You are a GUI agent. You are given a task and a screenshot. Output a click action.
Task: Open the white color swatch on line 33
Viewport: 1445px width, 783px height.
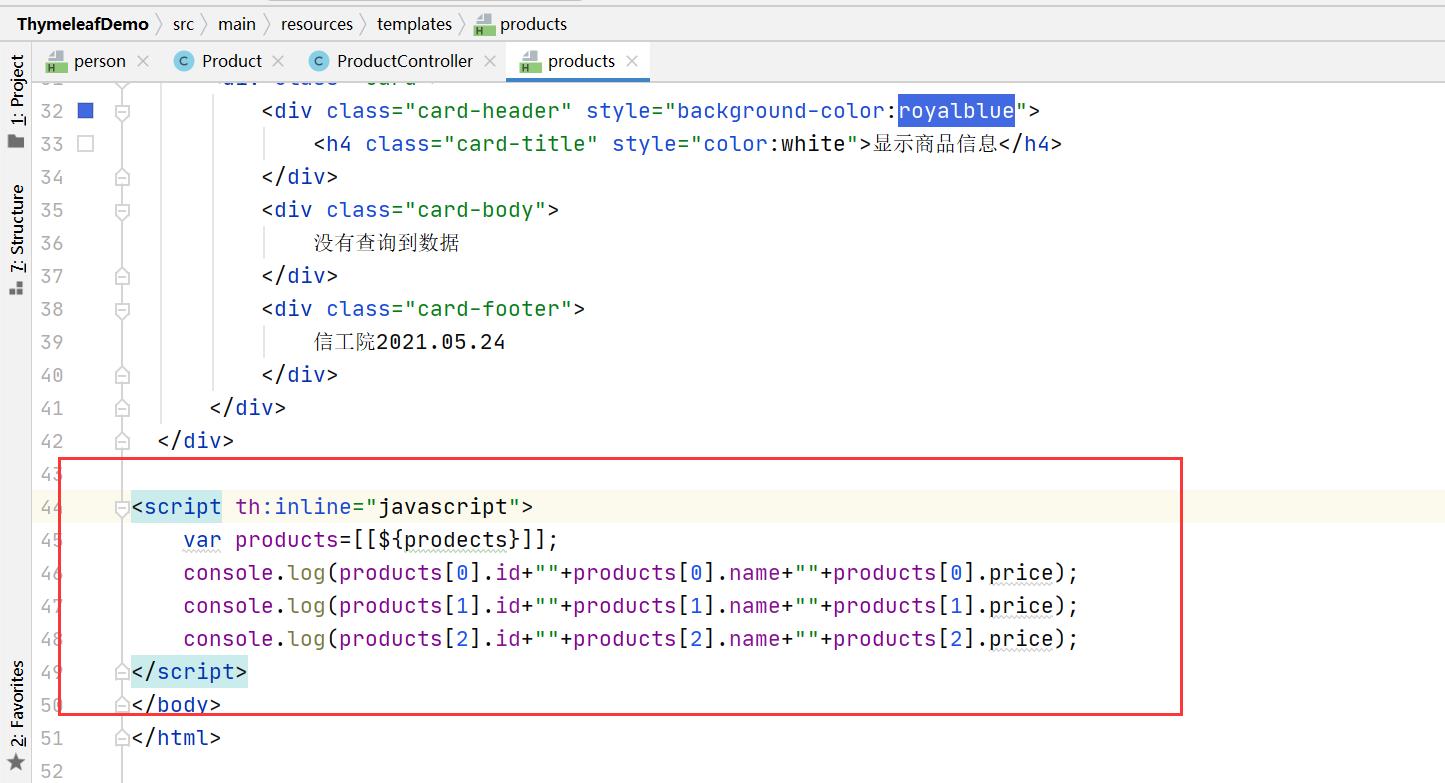tap(85, 144)
